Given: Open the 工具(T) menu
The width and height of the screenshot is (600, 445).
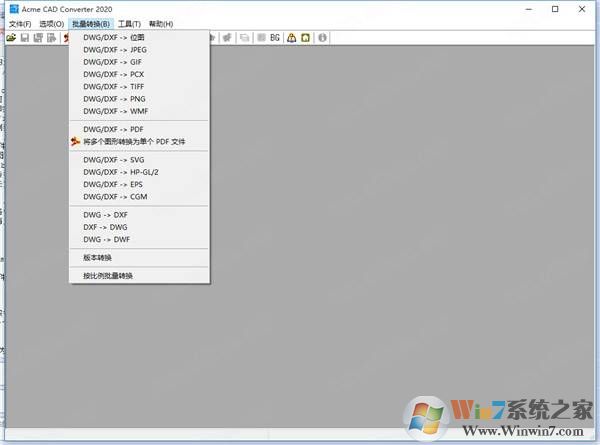Looking at the screenshot, I should pyautogui.click(x=129, y=24).
